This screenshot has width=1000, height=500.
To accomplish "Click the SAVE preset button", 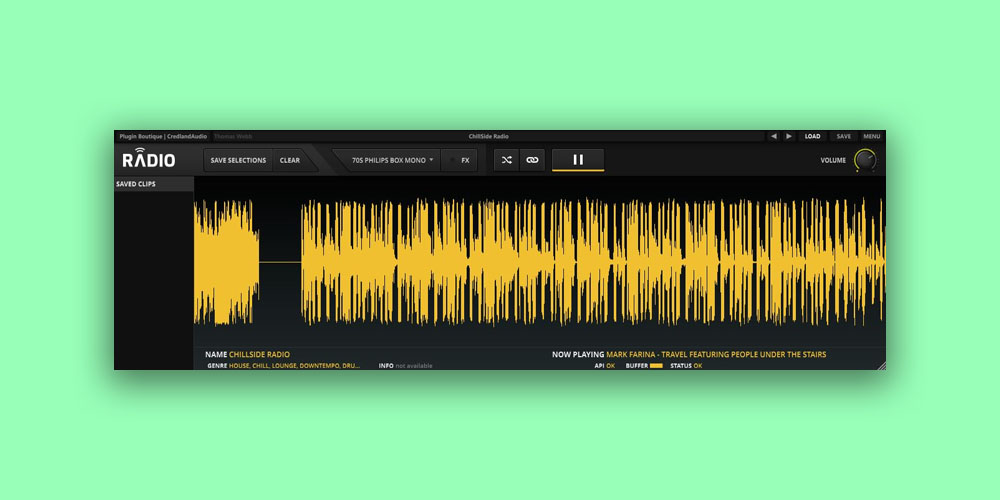I will click(x=844, y=136).
